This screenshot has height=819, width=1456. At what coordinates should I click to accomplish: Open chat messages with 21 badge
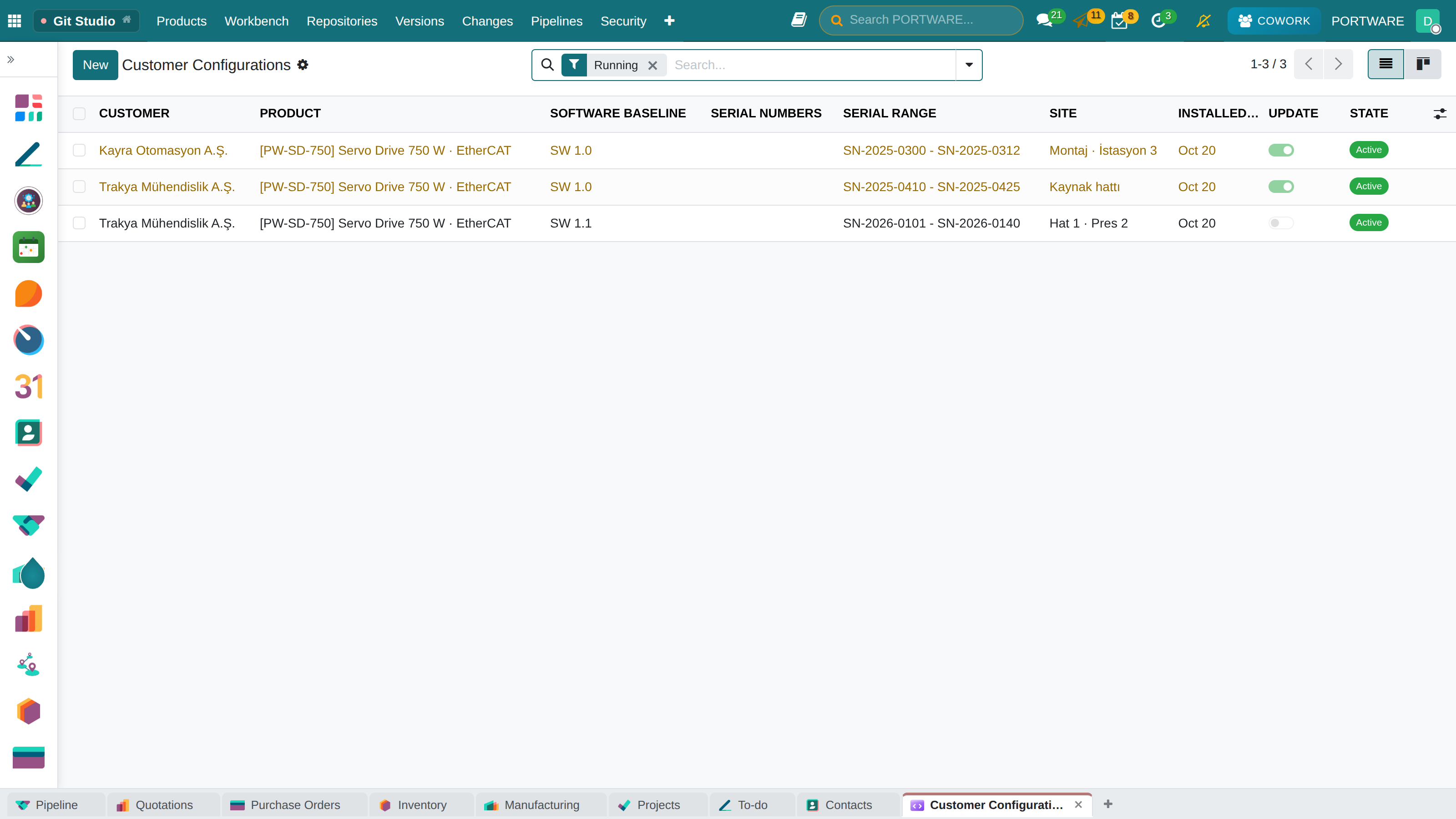(x=1045, y=21)
